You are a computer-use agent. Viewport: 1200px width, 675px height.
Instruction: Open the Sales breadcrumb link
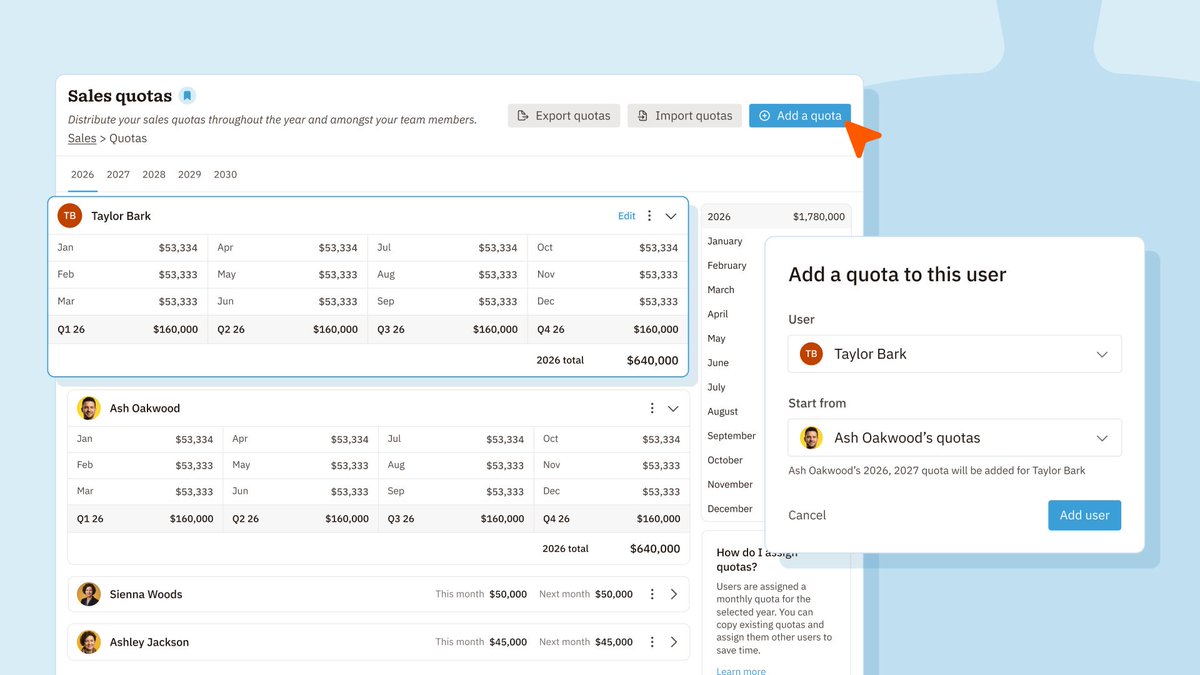(x=82, y=138)
